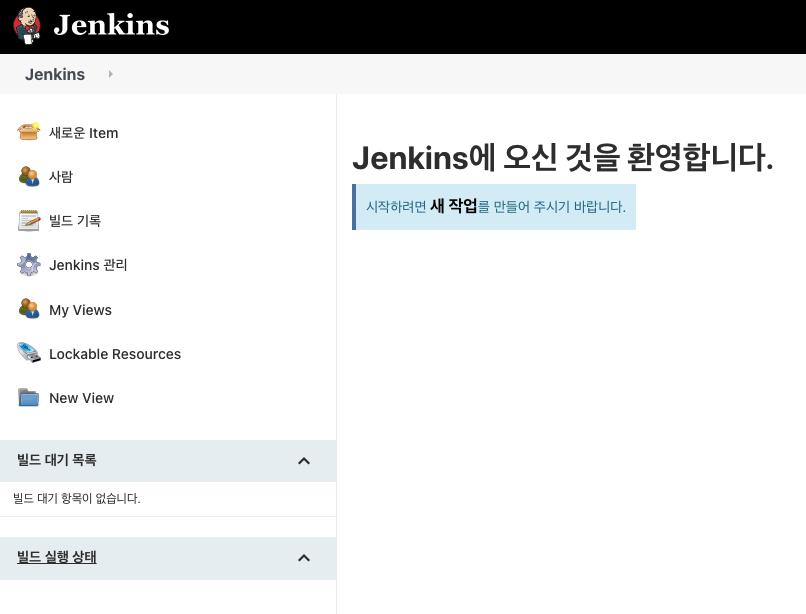806x614 pixels.
Task: Open the 빌드 실행 상태 link
Action: point(57,557)
